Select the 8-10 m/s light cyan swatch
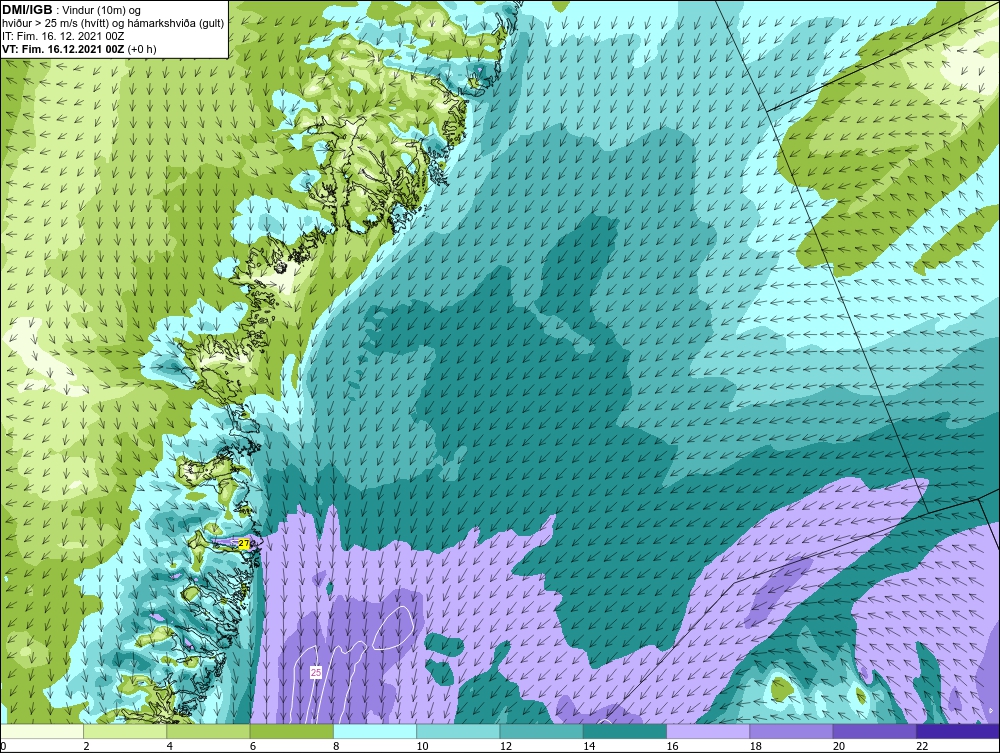 375,731
